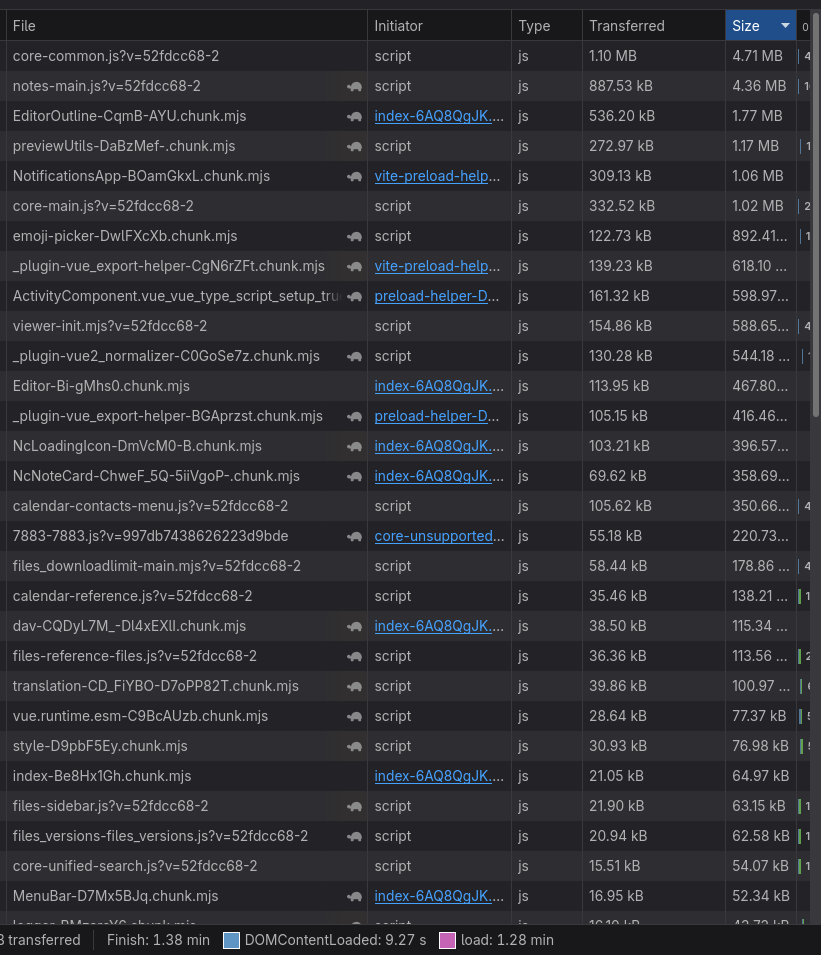Click the turtle icon for the 7883-7883.js request

tap(354, 536)
